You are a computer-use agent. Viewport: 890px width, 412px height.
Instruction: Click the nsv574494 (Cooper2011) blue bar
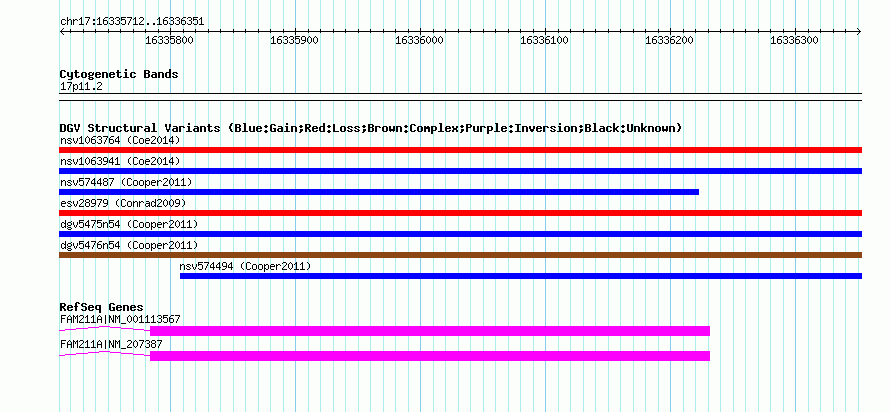[x=521, y=276]
